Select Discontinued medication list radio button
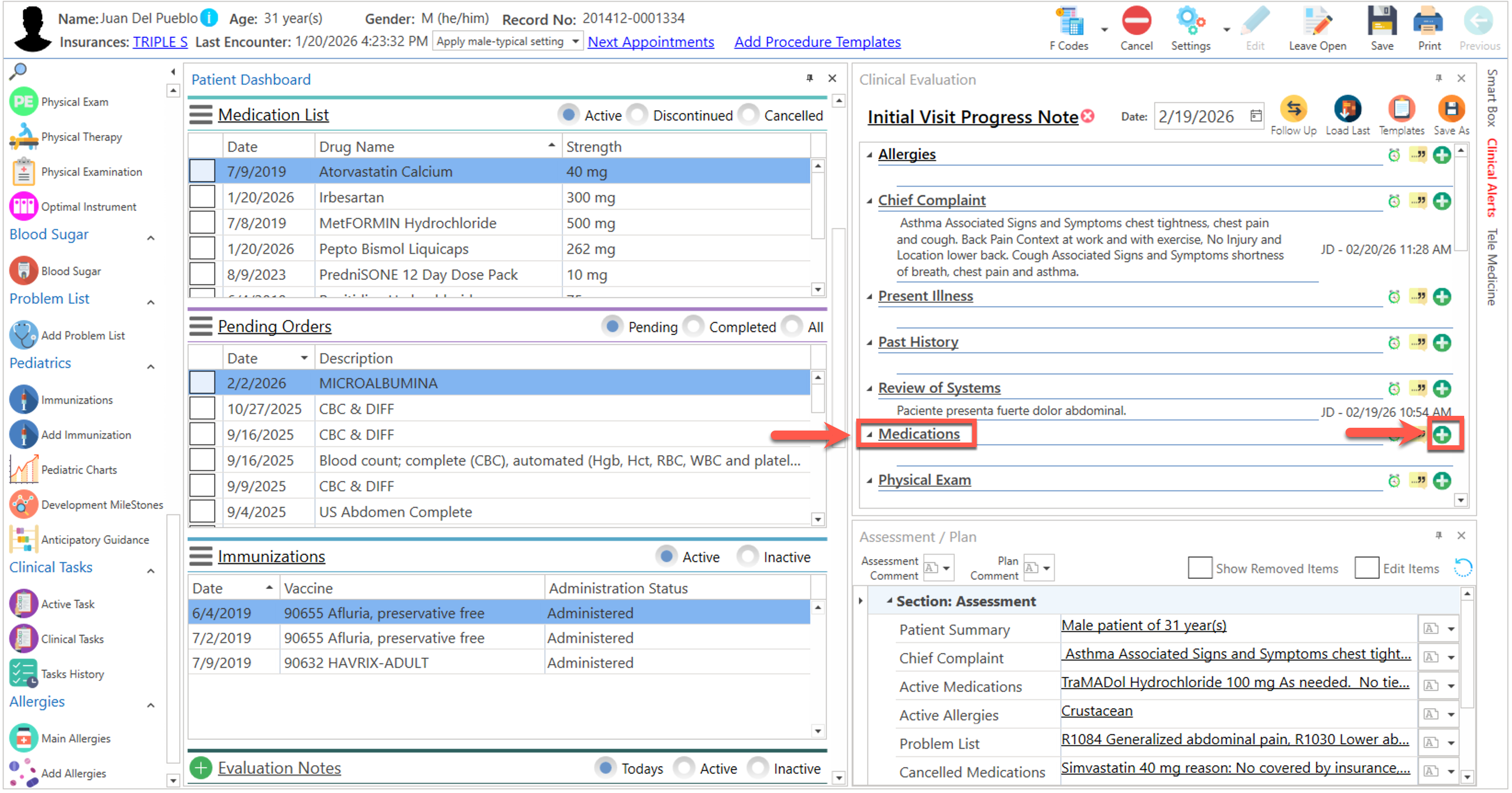The height and width of the screenshot is (793, 1512). [x=638, y=115]
